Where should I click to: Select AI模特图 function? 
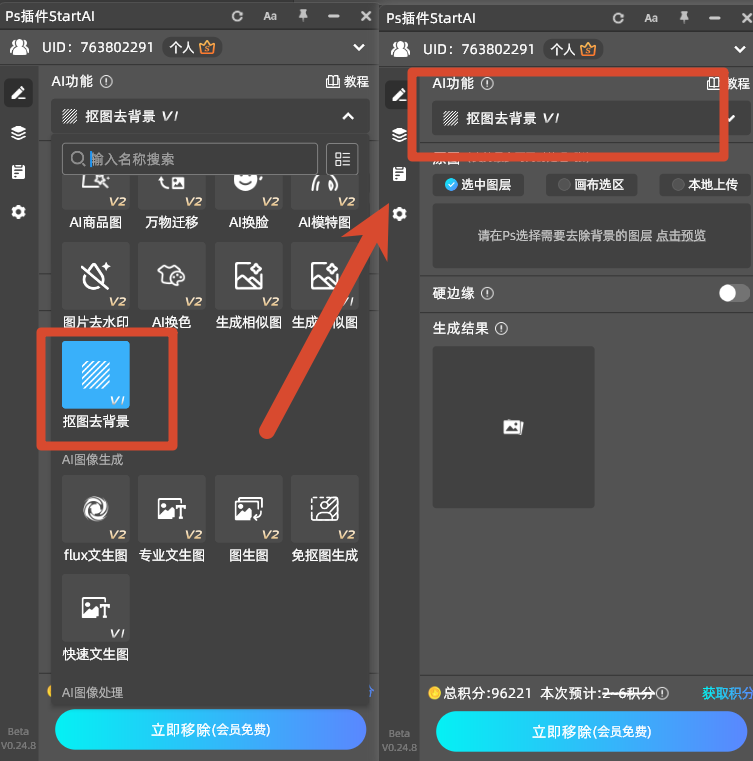pyautogui.click(x=325, y=203)
